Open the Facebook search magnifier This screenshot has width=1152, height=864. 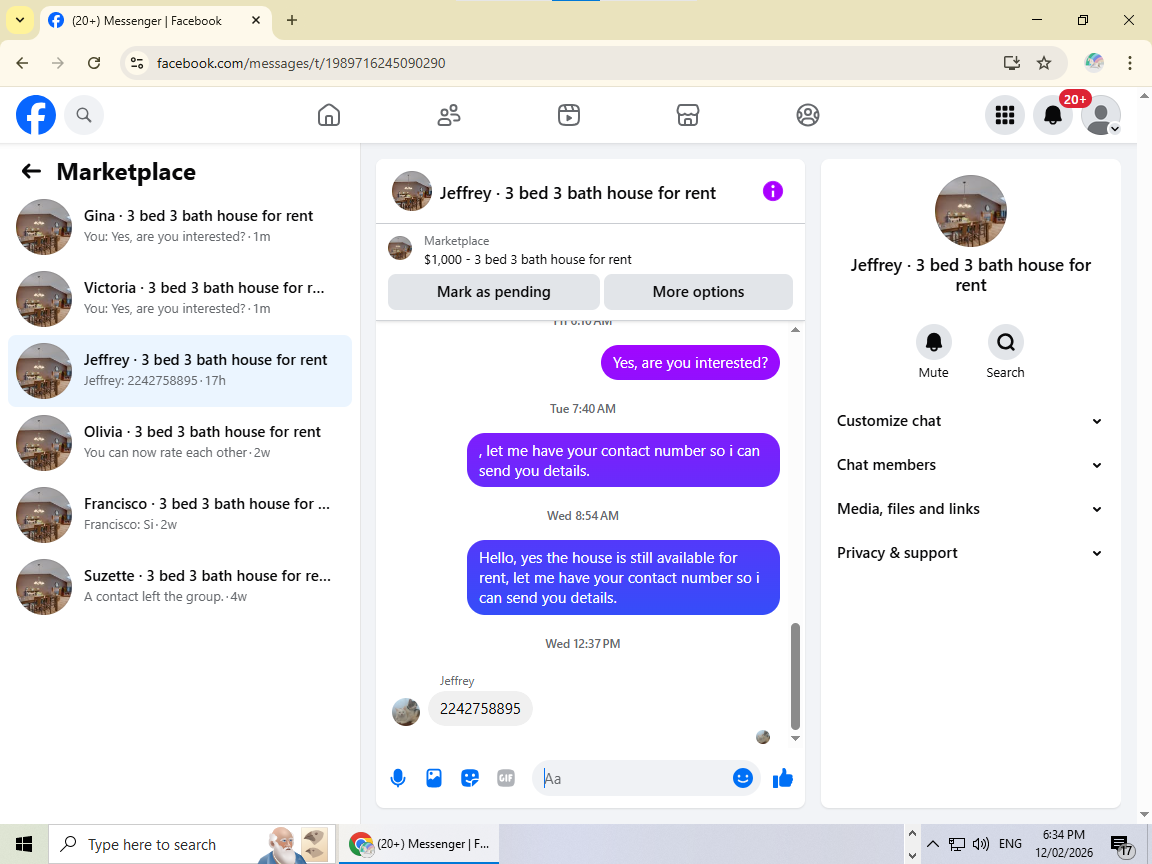(x=84, y=115)
